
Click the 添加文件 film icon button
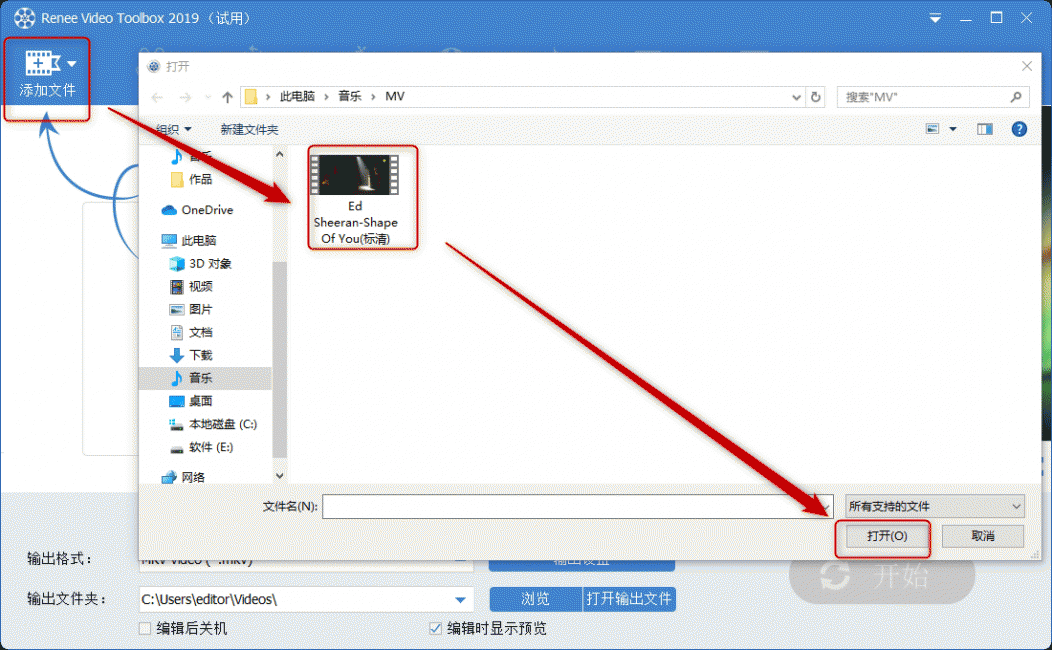click(43, 63)
